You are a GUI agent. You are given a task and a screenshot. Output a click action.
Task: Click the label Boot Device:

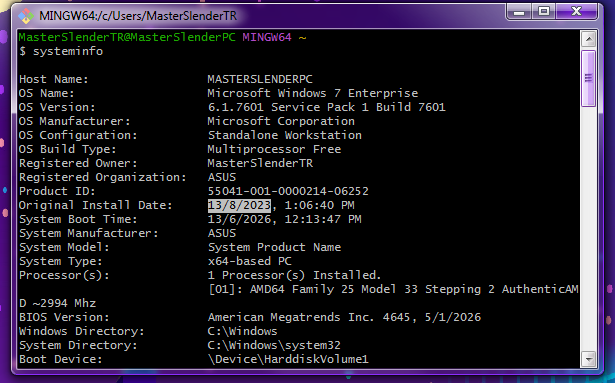click(60, 359)
